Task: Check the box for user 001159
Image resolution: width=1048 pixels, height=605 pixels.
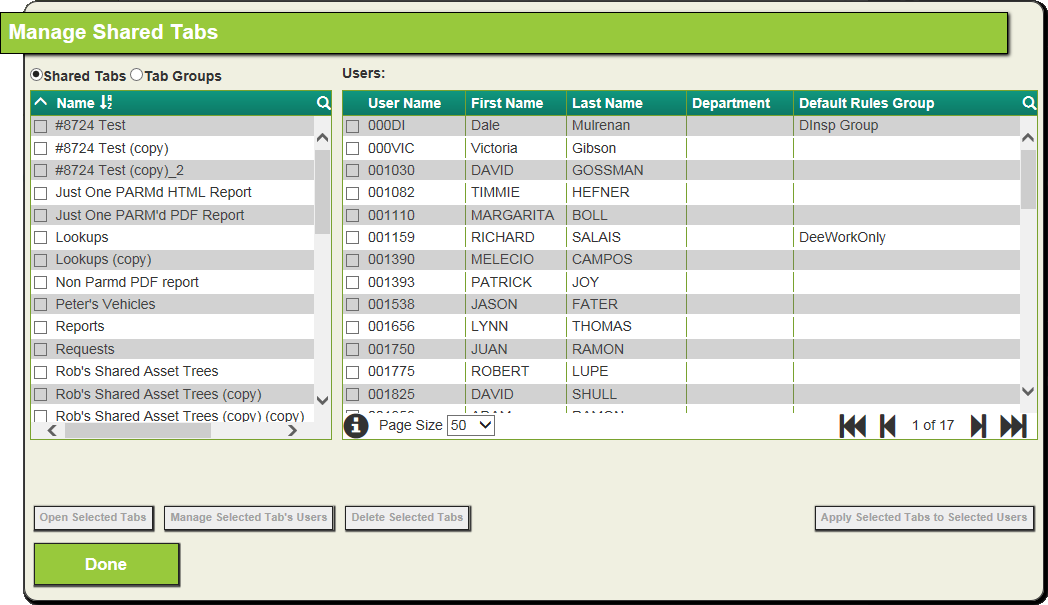Action: (x=353, y=237)
